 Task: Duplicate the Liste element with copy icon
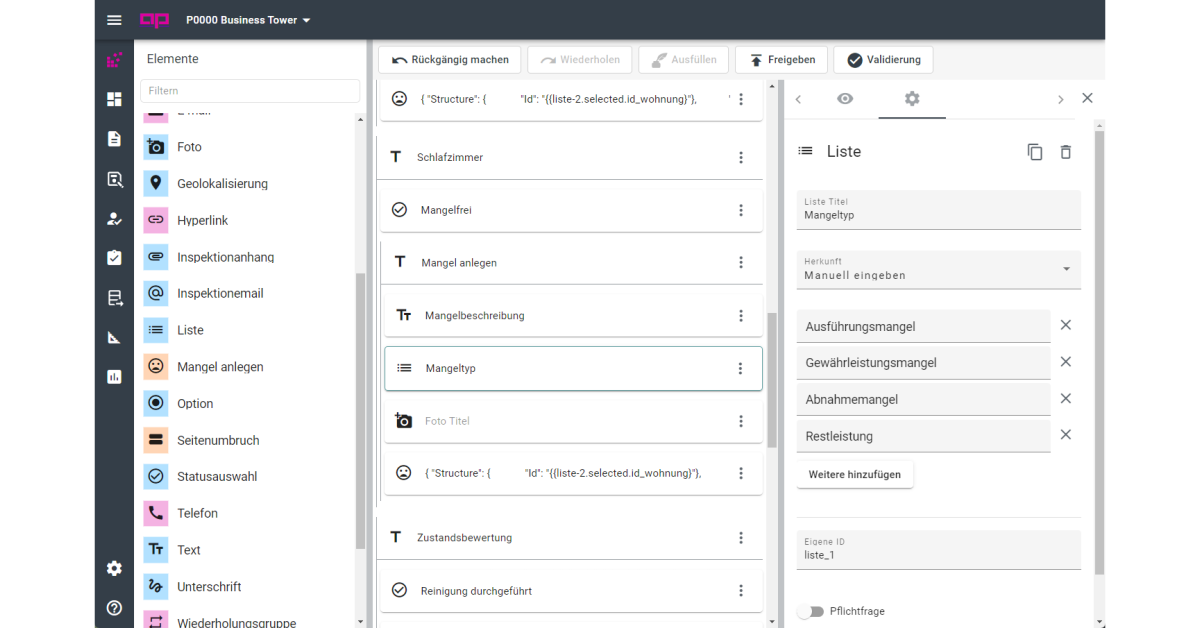point(1035,152)
